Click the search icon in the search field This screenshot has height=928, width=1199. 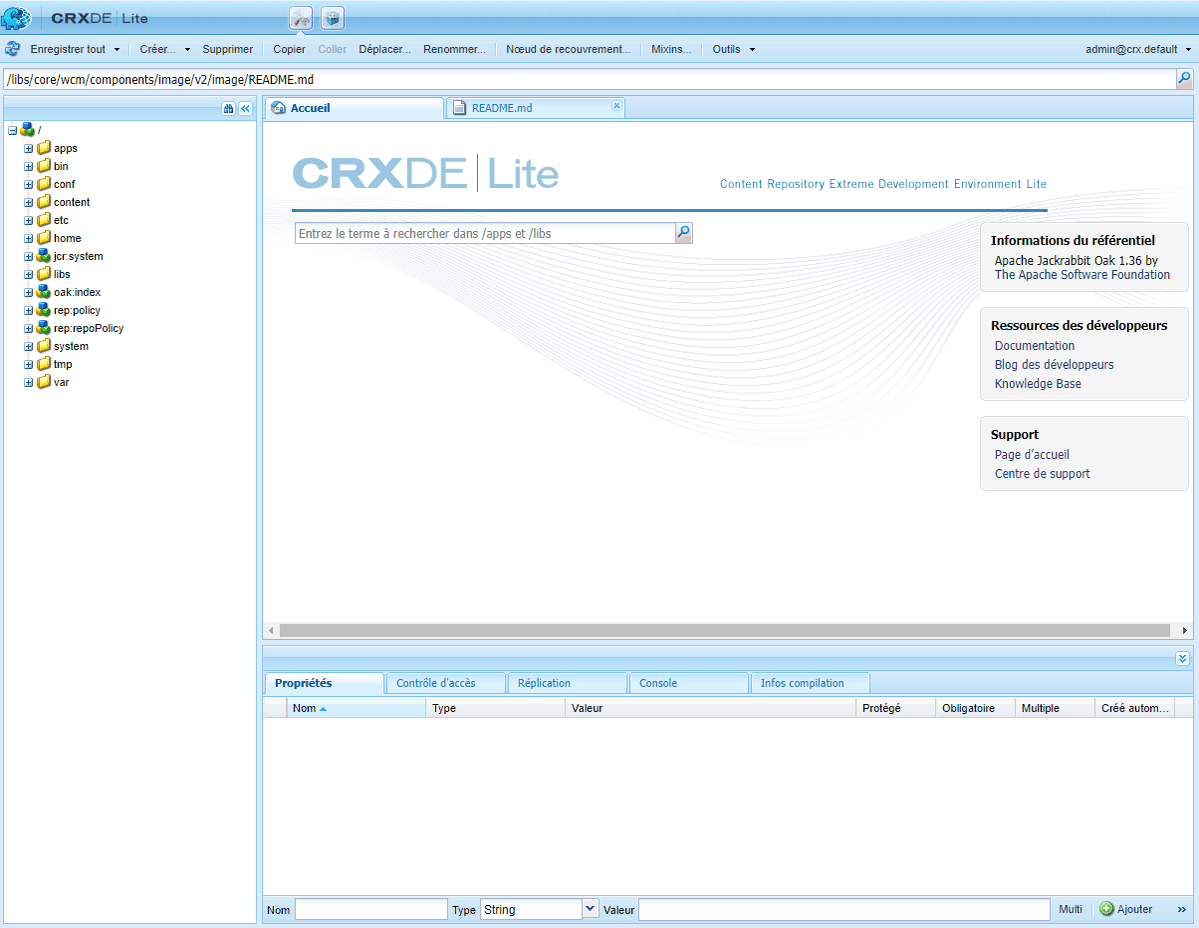[683, 232]
